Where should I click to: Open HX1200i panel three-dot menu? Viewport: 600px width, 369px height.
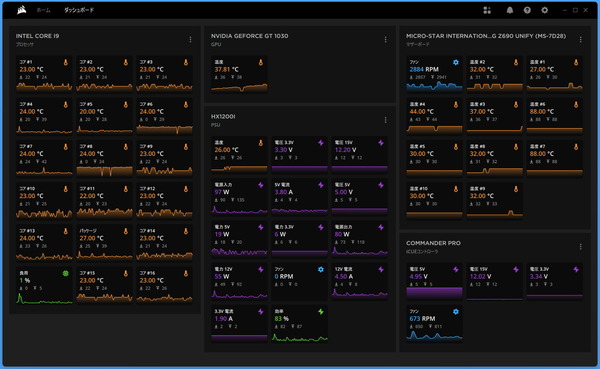click(x=385, y=120)
